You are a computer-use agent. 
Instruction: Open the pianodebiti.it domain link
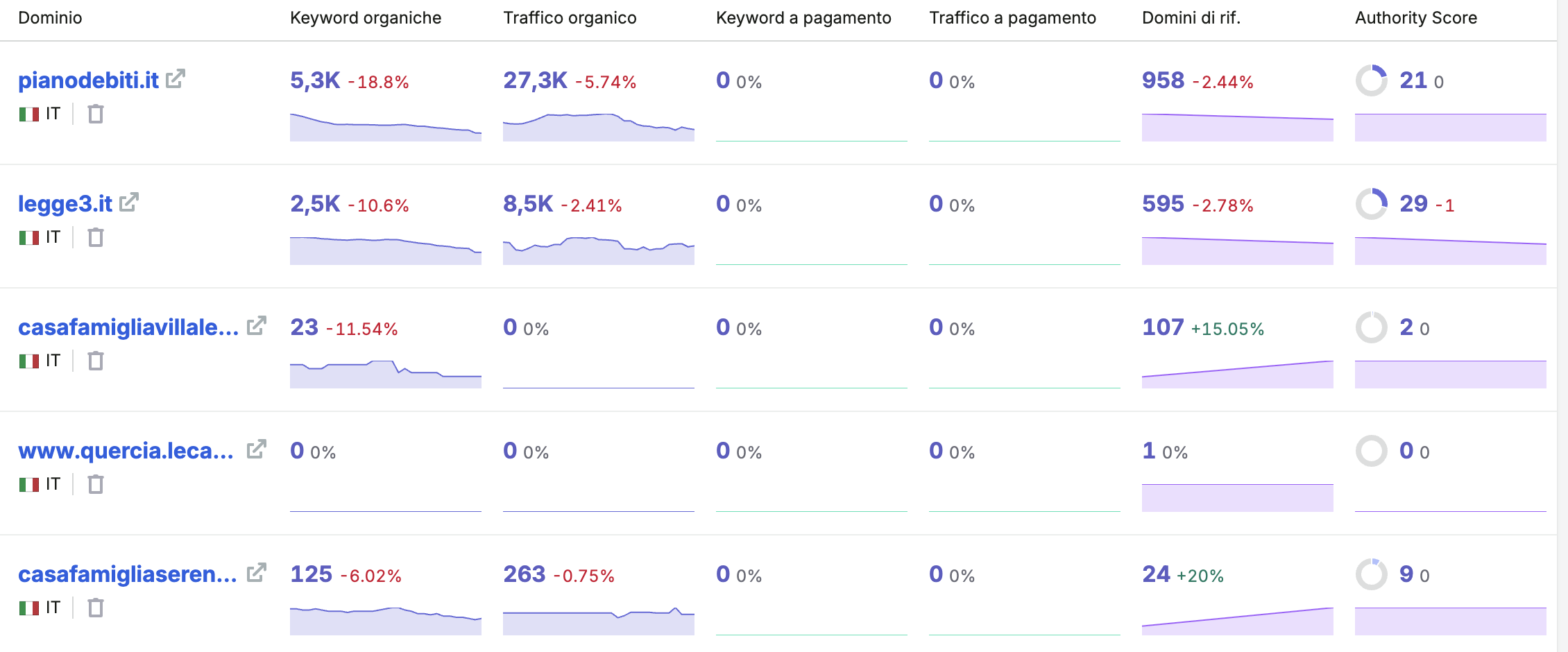point(89,80)
